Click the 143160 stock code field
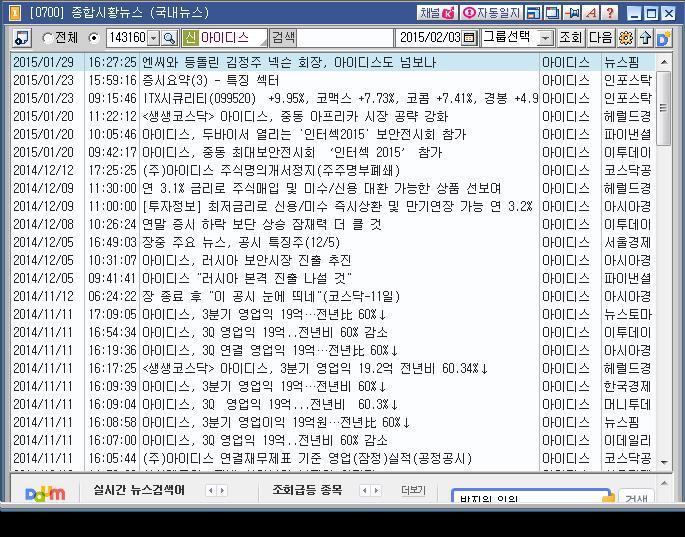 [x=127, y=38]
